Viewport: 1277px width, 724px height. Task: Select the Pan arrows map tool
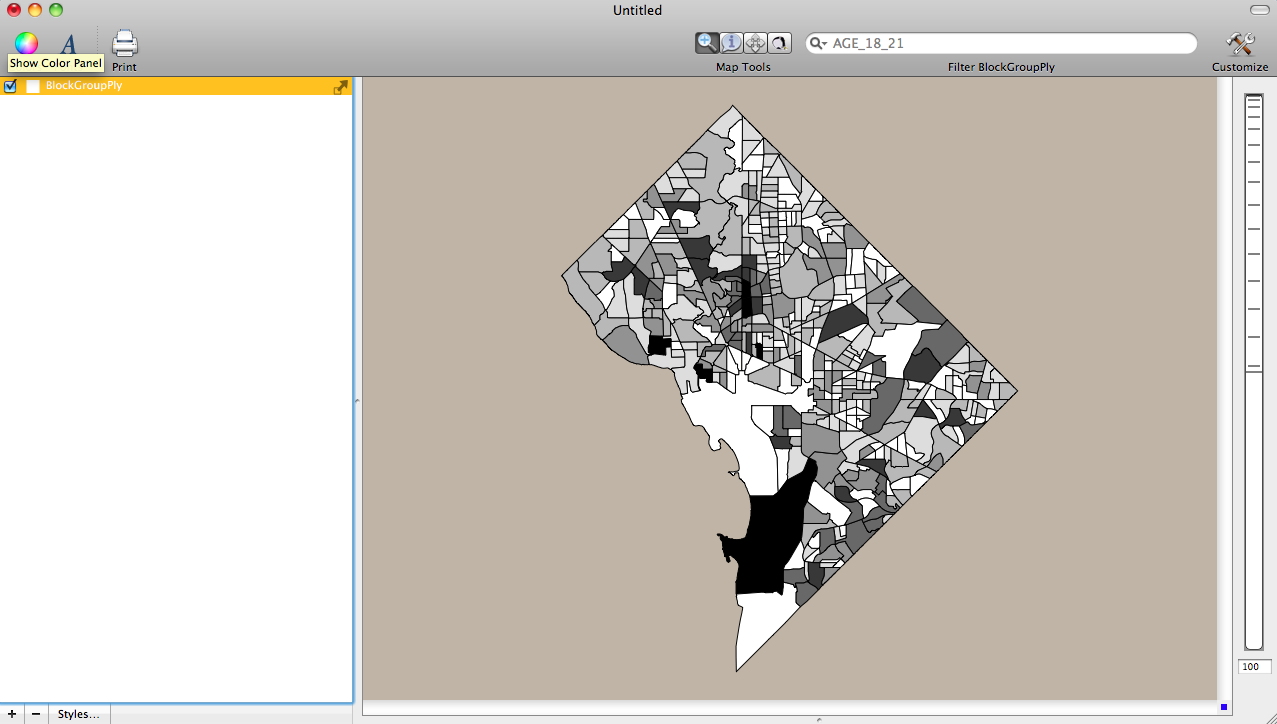[x=755, y=42]
